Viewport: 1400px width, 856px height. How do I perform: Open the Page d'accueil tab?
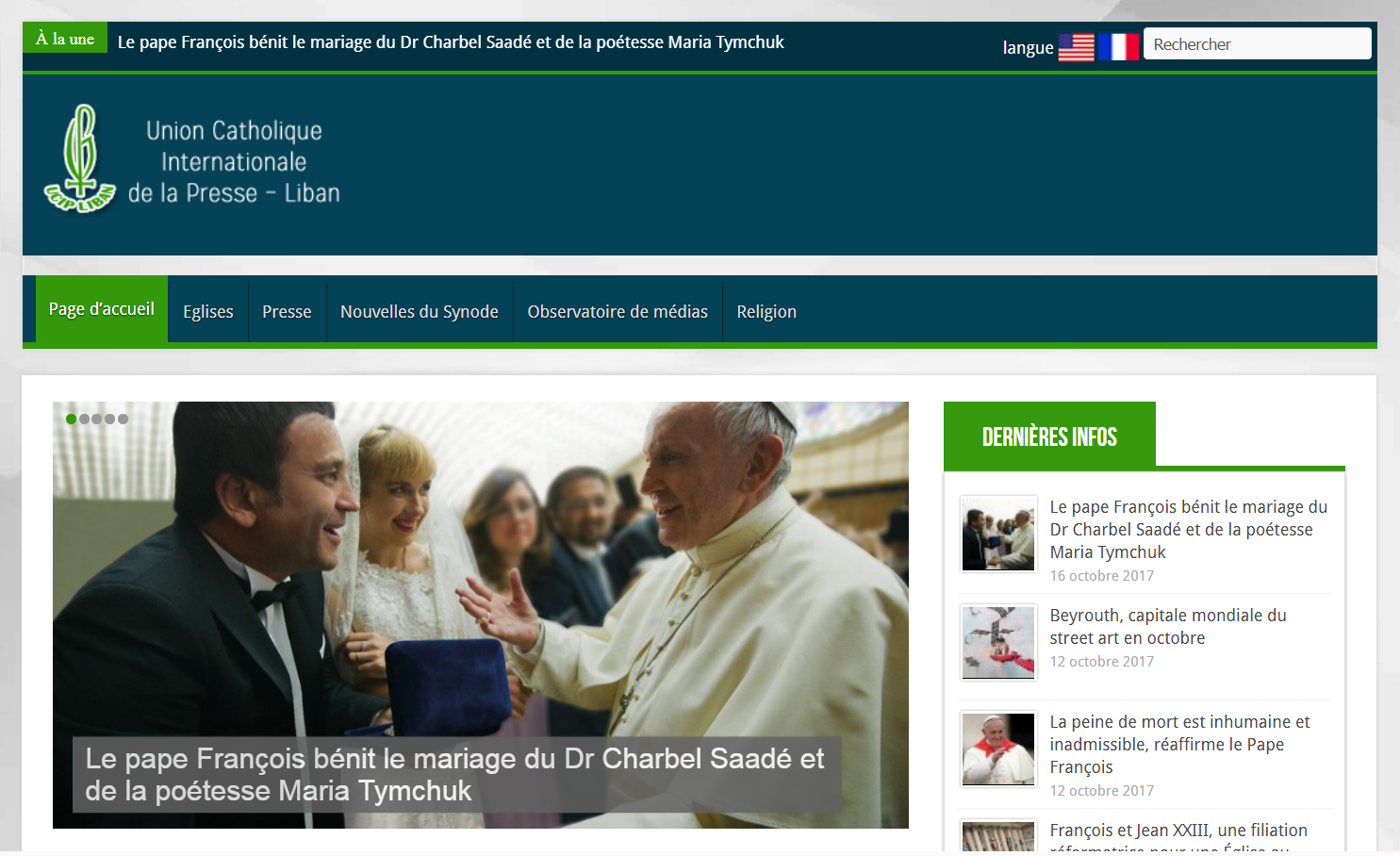click(102, 309)
